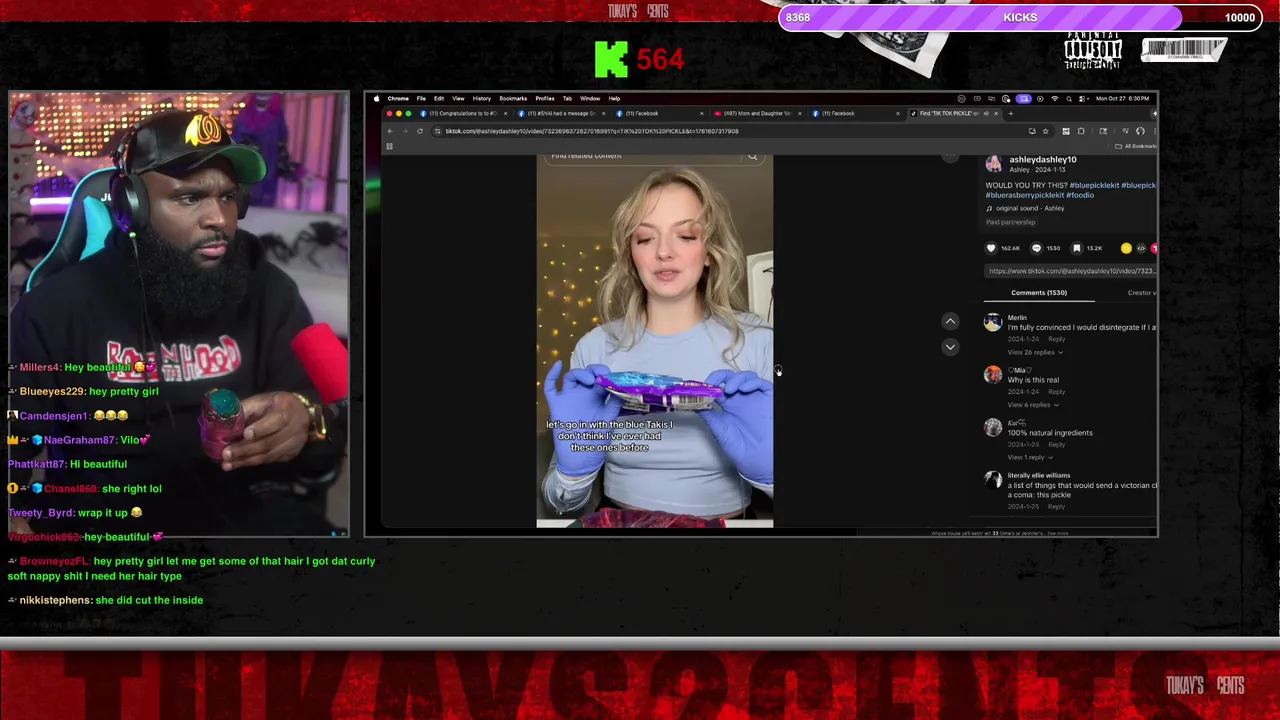Click the video share link URL field
Screen dimensions: 1280x720
click(1071, 271)
